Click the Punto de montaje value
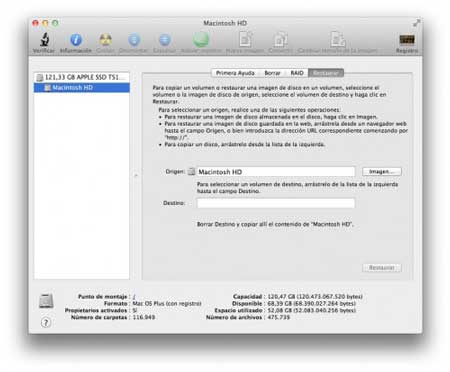 click(134, 296)
